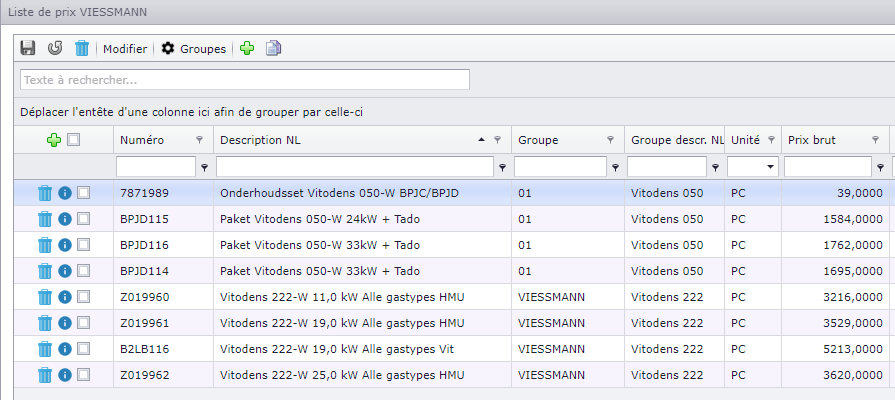
Task: Open filter condition menu beside Description NL filter box
Action: click(x=502, y=168)
